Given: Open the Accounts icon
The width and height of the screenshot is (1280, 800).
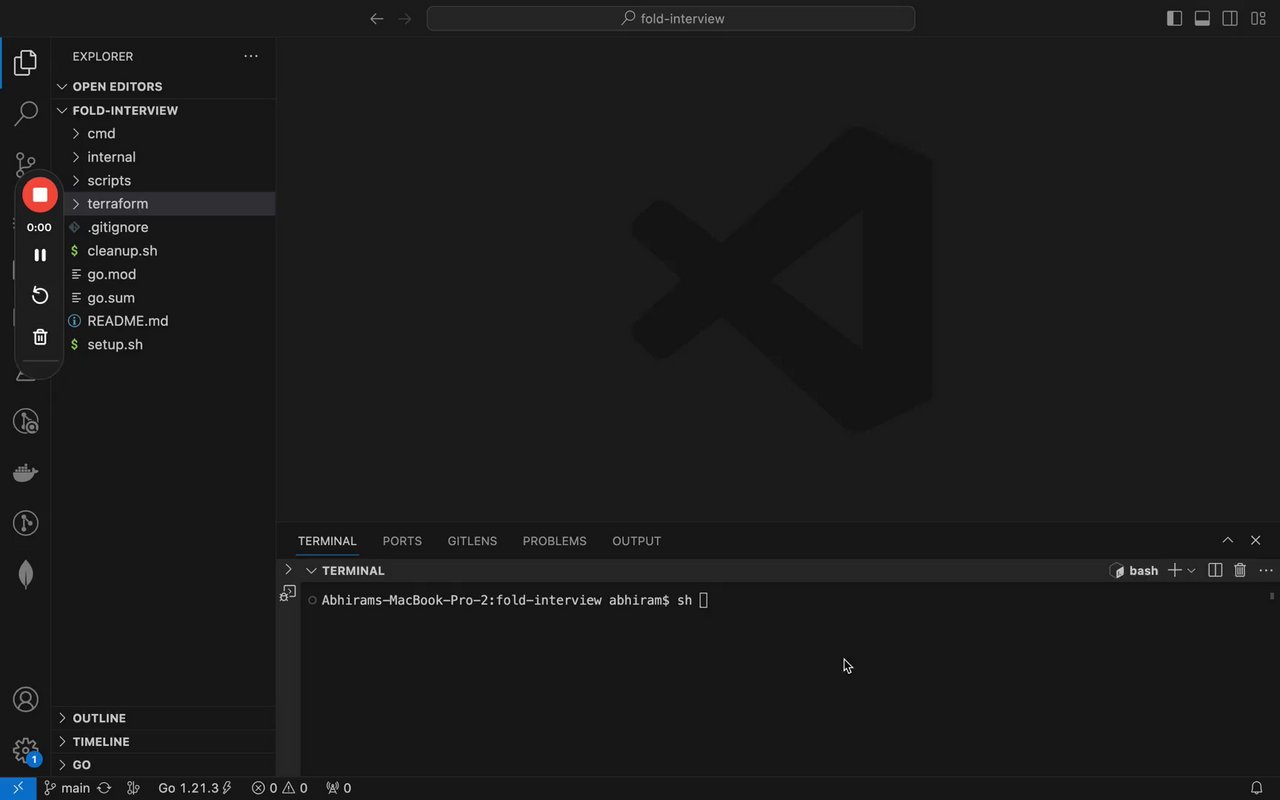Looking at the screenshot, I should [x=25, y=699].
